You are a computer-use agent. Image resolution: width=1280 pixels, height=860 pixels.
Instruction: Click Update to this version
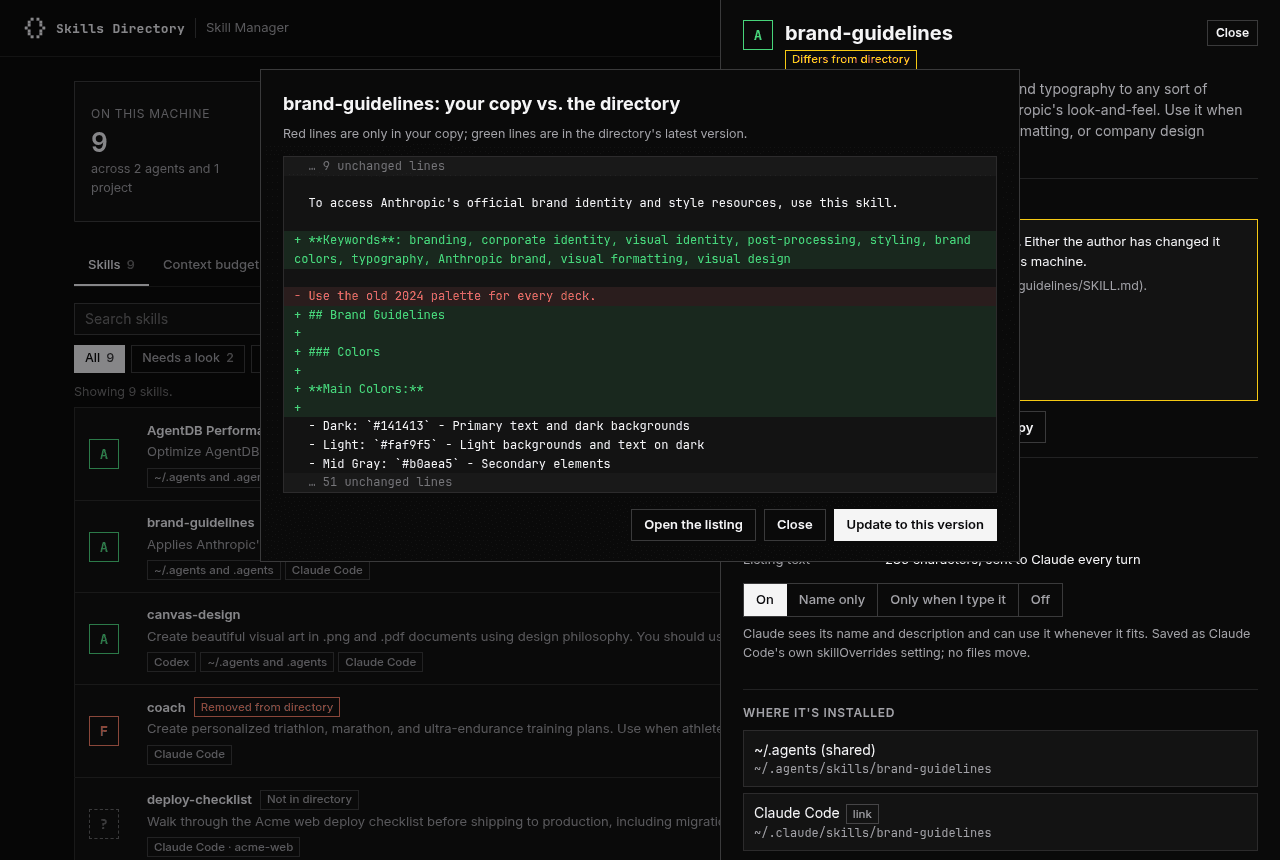(x=915, y=525)
